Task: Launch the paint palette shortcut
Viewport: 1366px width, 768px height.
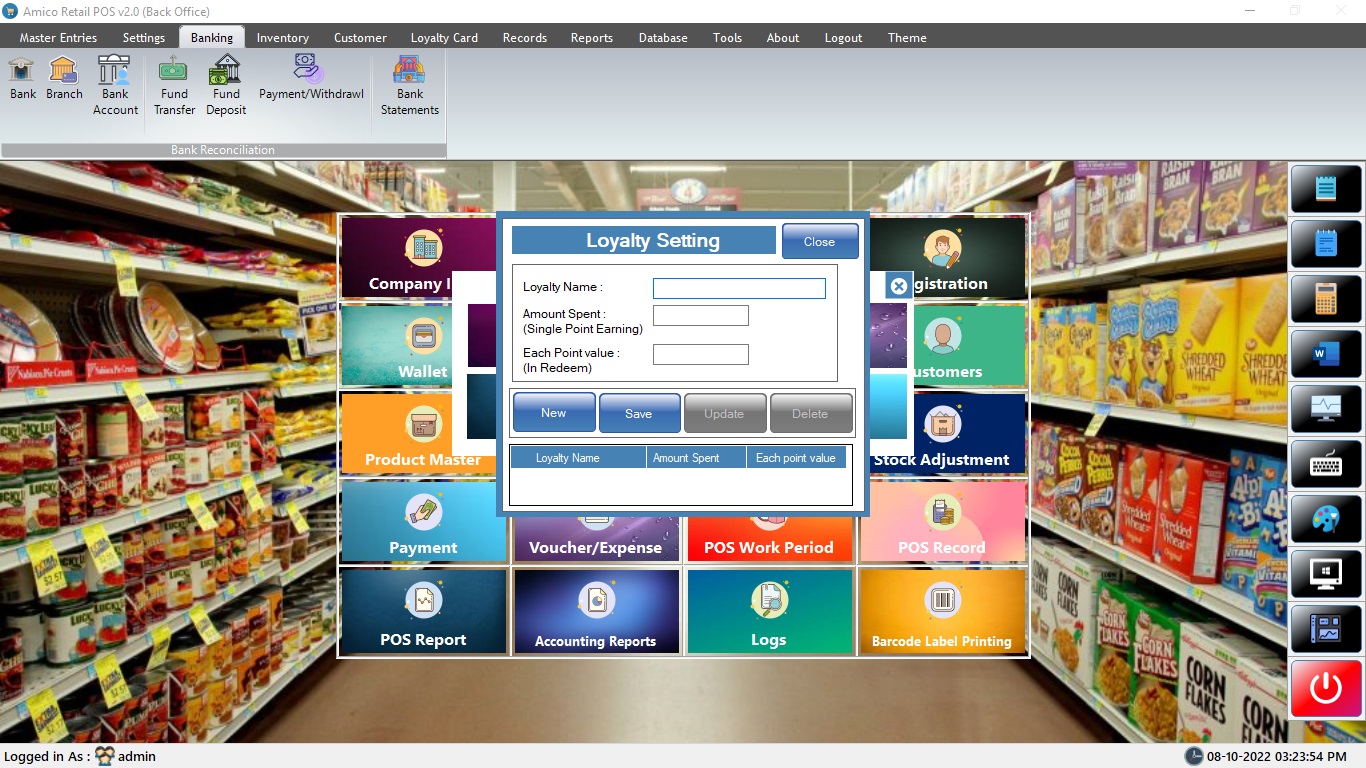Action: [1326, 519]
